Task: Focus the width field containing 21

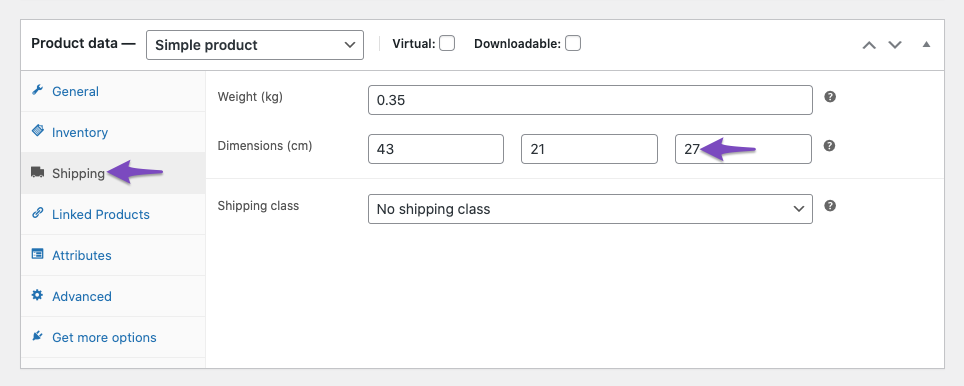Action: 590,149
